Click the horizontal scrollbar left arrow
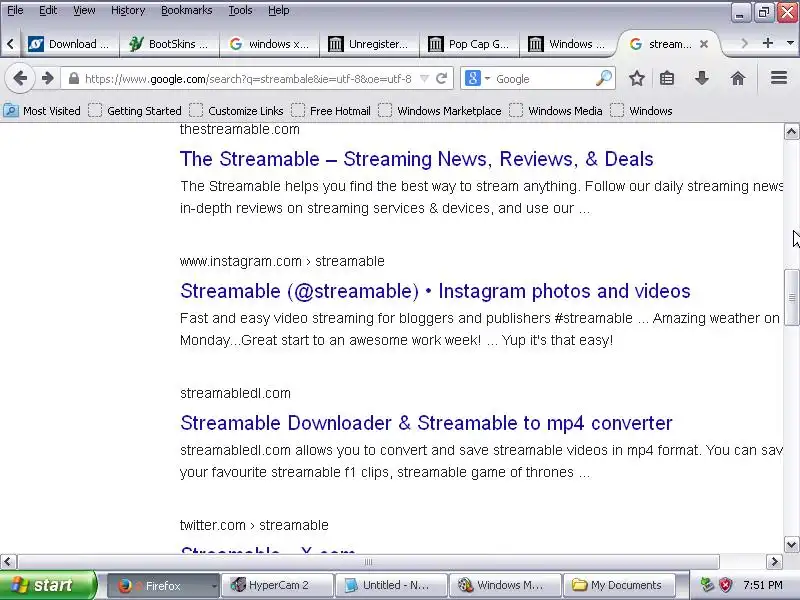This screenshot has height=600, width=800. tap(8, 562)
